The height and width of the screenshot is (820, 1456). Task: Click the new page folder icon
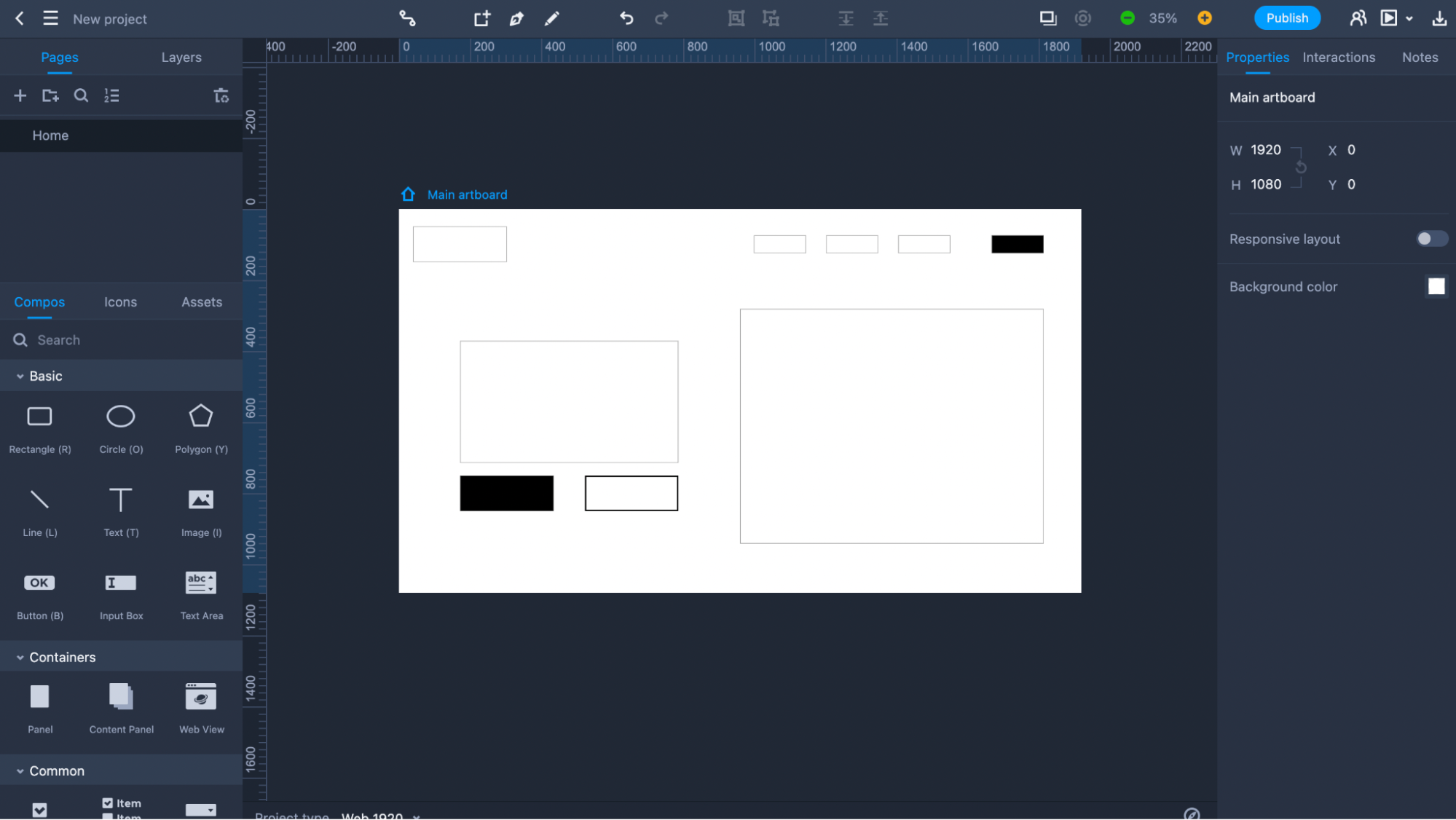coord(50,95)
